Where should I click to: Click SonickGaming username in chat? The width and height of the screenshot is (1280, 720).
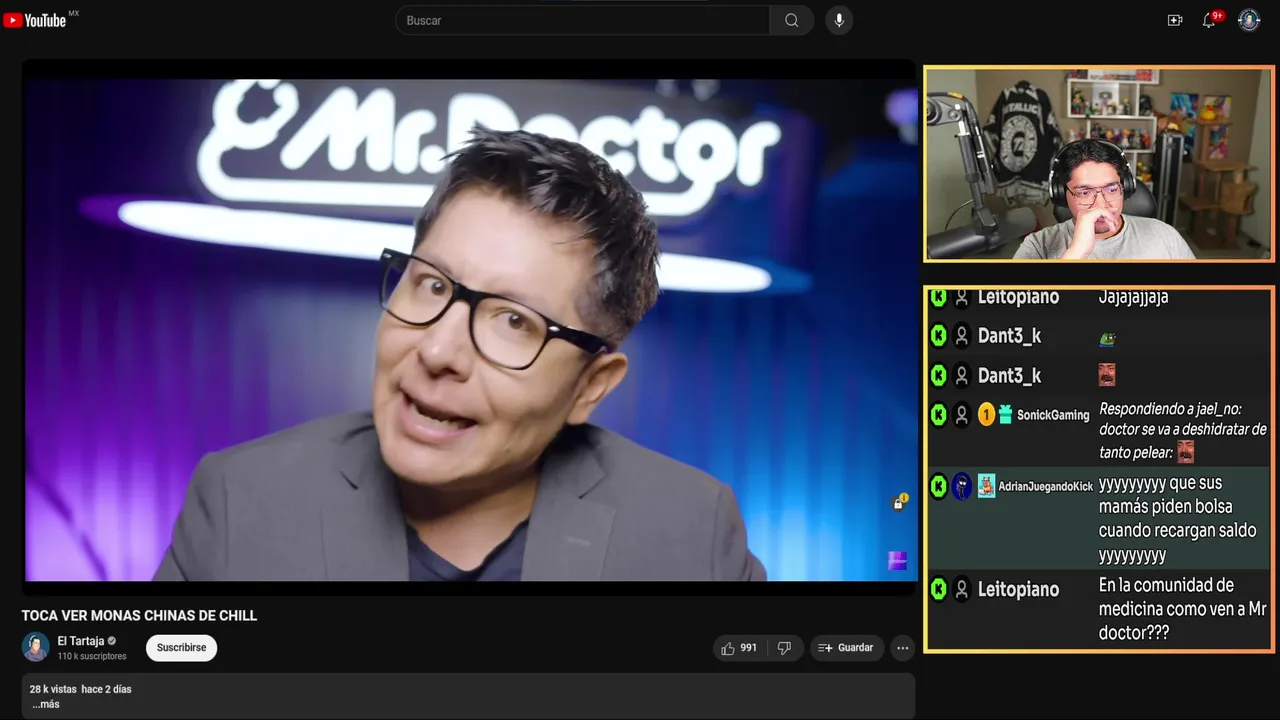(x=1053, y=415)
